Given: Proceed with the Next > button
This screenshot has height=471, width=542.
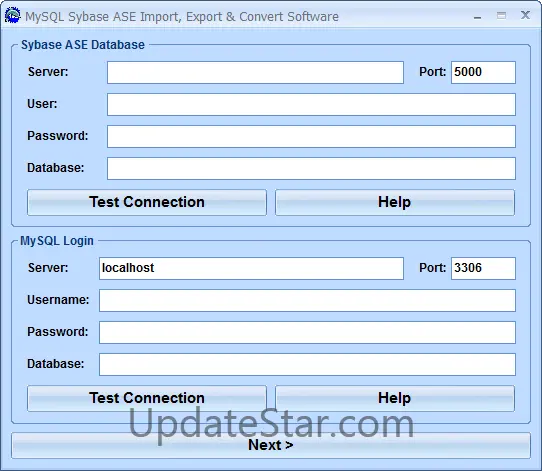Looking at the screenshot, I should coord(271,445).
